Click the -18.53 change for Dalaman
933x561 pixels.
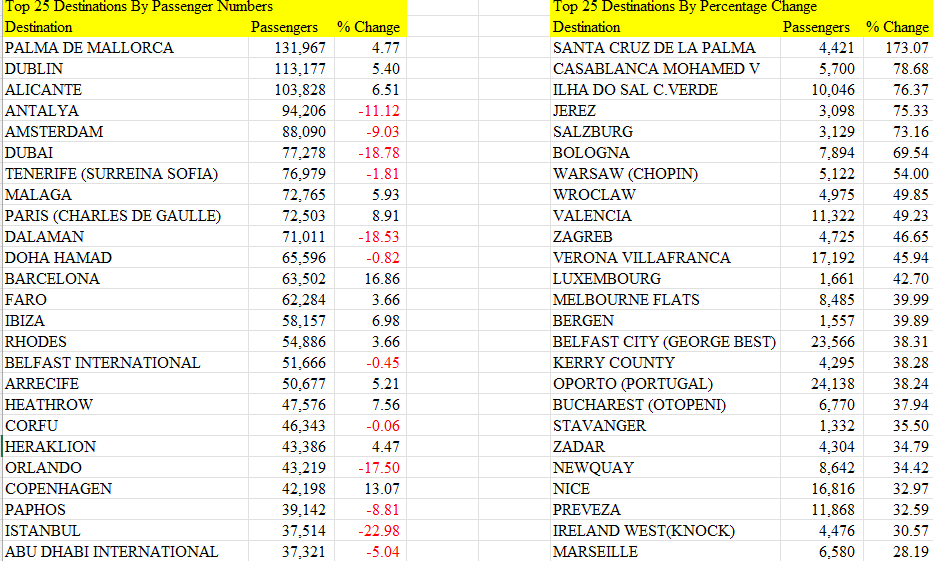(x=370, y=237)
